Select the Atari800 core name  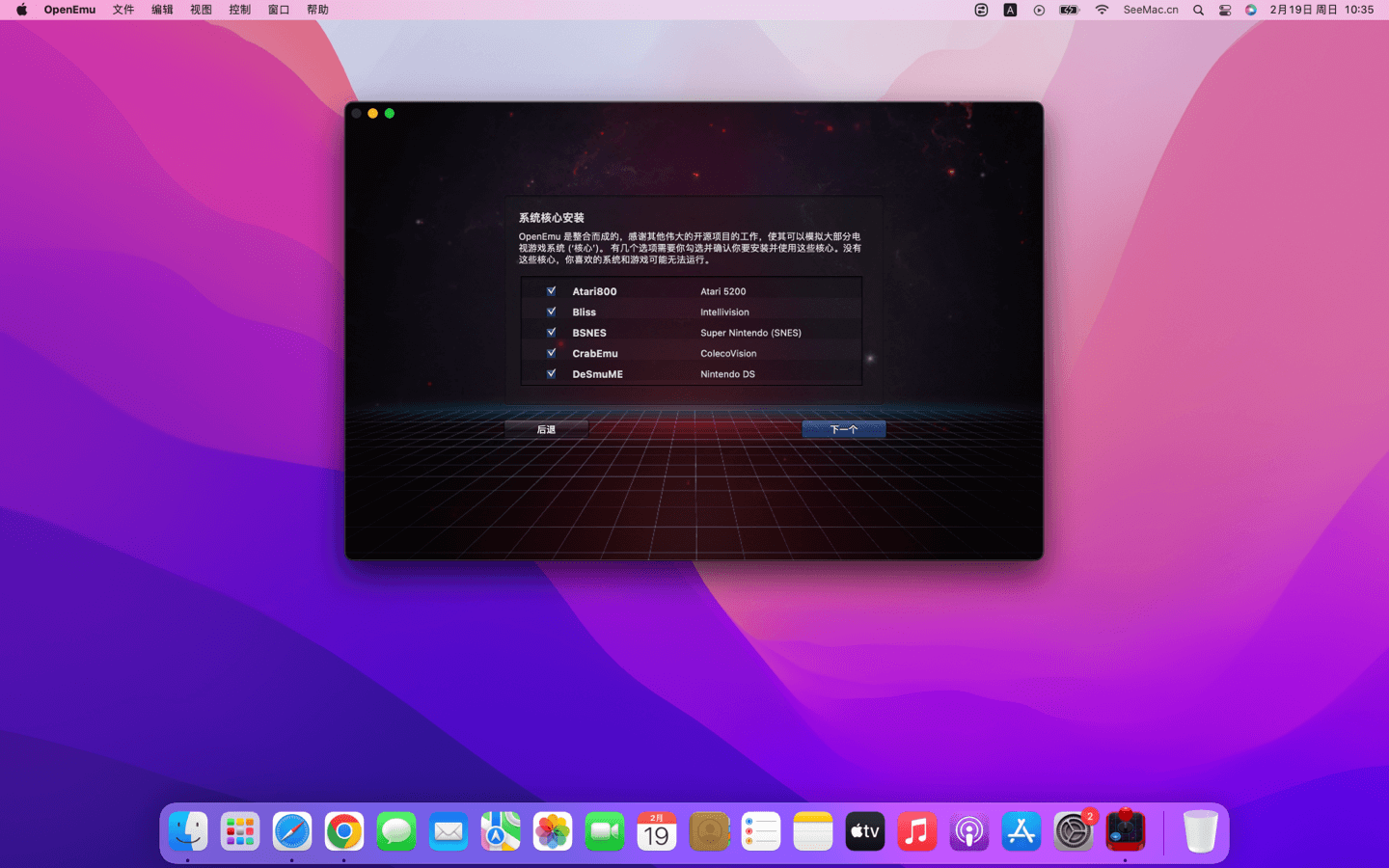[x=594, y=291]
